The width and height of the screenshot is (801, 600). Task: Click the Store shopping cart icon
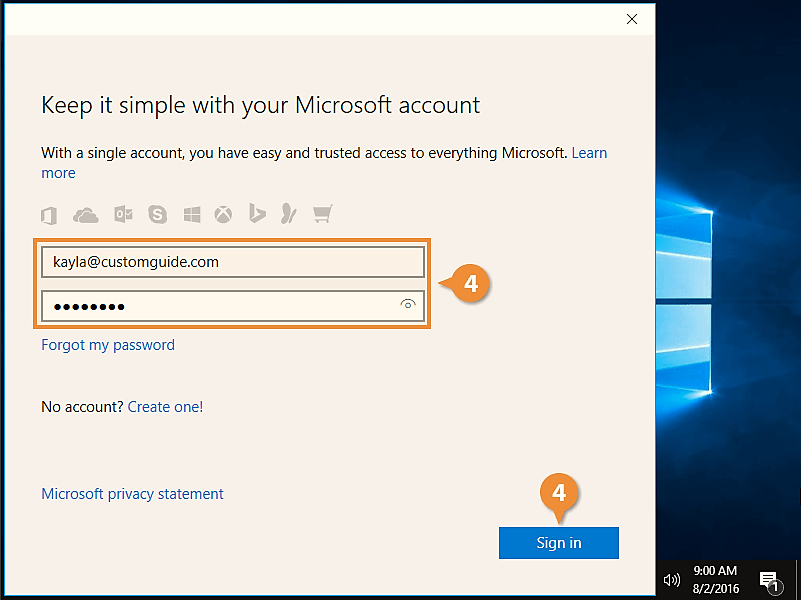coord(322,214)
